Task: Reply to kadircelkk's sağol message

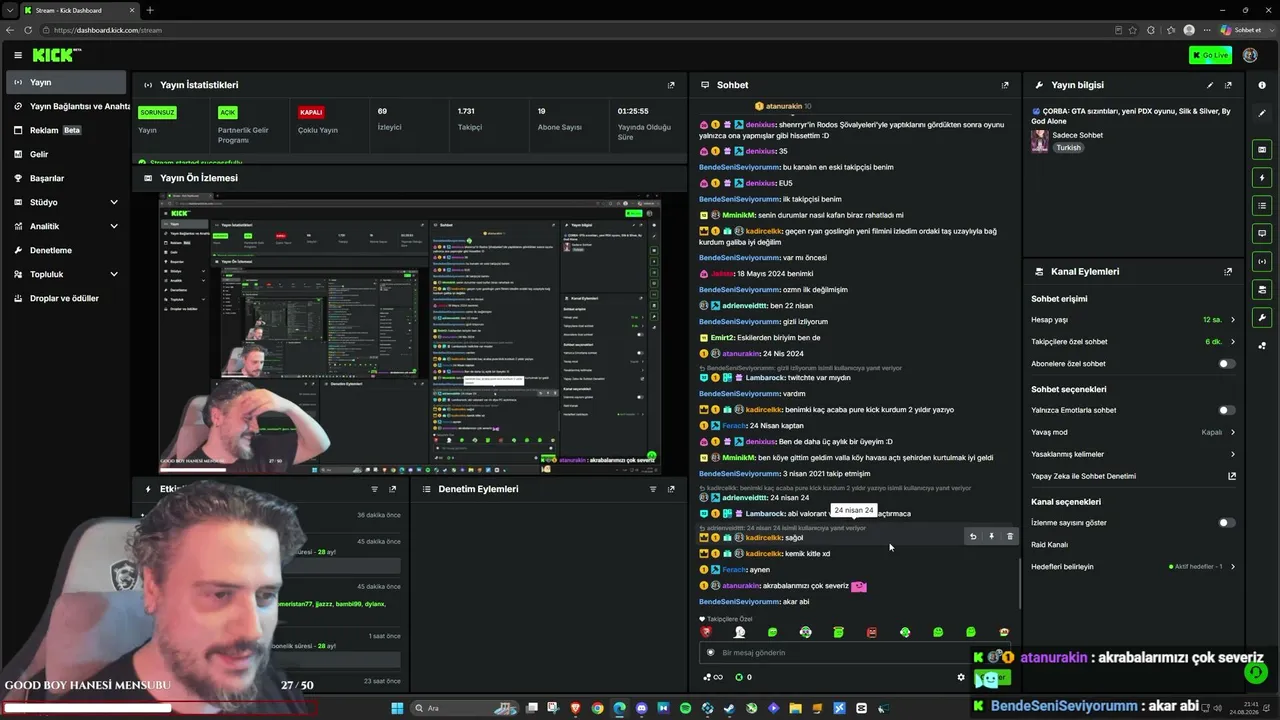Action: 973,537
